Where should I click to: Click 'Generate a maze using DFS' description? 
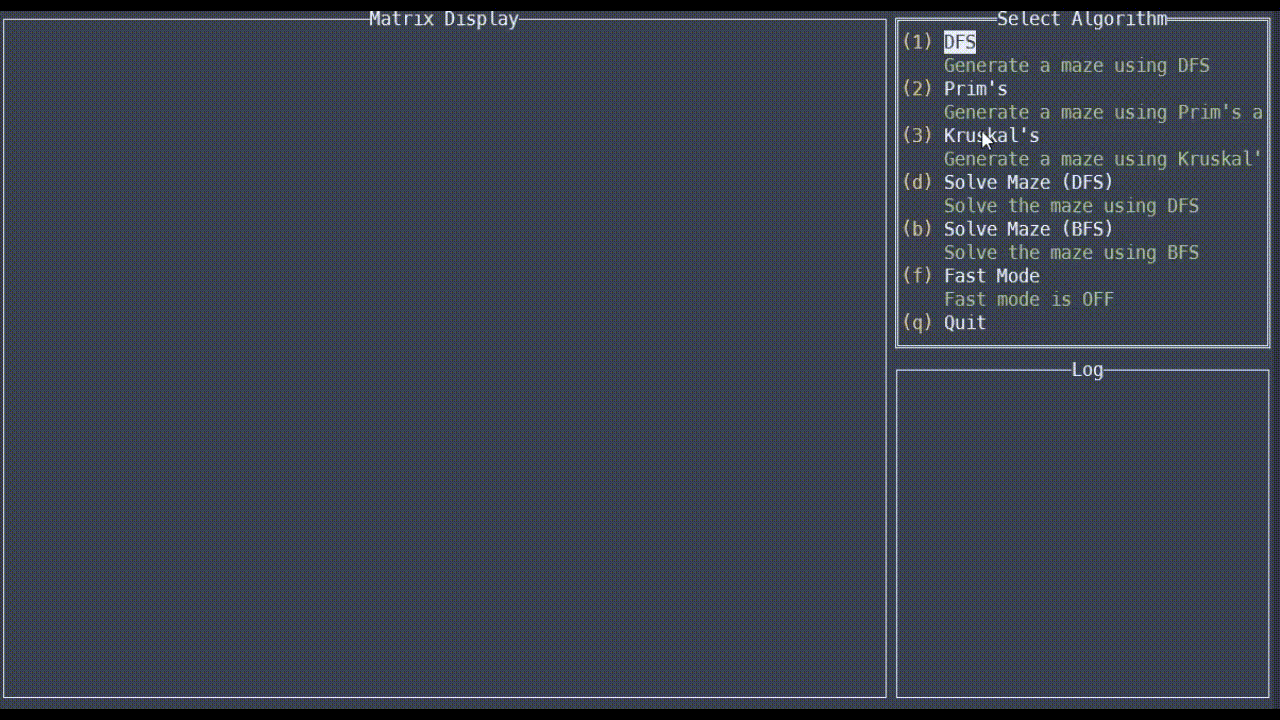tap(1076, 66)
